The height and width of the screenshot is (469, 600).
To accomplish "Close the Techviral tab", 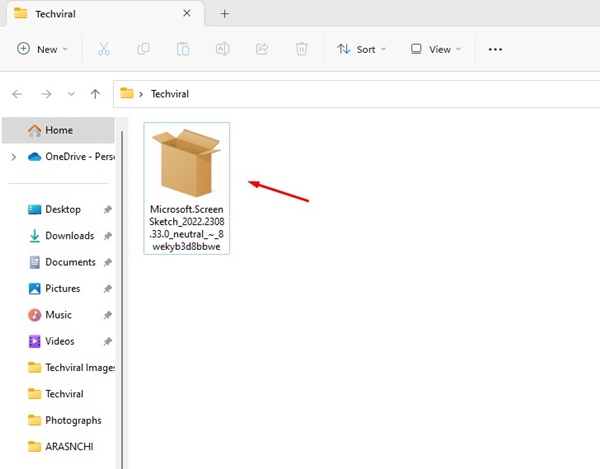I will pyautogui.click(x=187, y=13).
